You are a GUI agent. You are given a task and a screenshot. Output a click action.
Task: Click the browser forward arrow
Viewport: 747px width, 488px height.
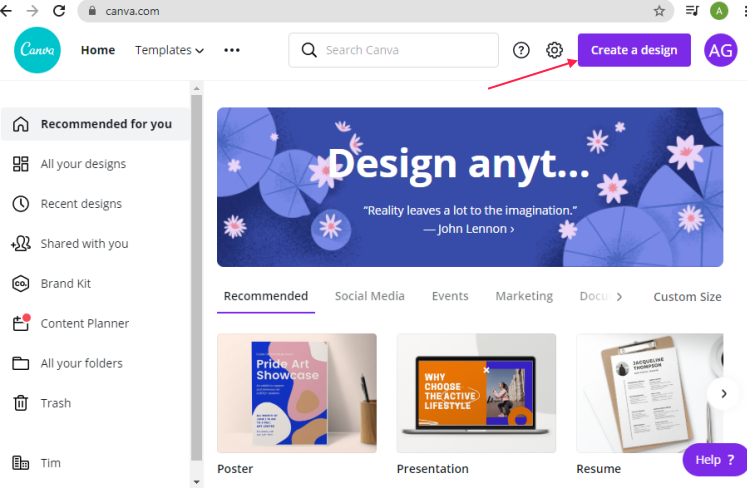[x=32, y=10]
